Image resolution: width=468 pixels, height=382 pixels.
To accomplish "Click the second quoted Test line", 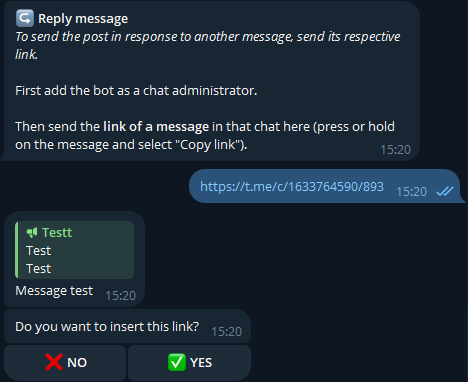I will 39,269.
